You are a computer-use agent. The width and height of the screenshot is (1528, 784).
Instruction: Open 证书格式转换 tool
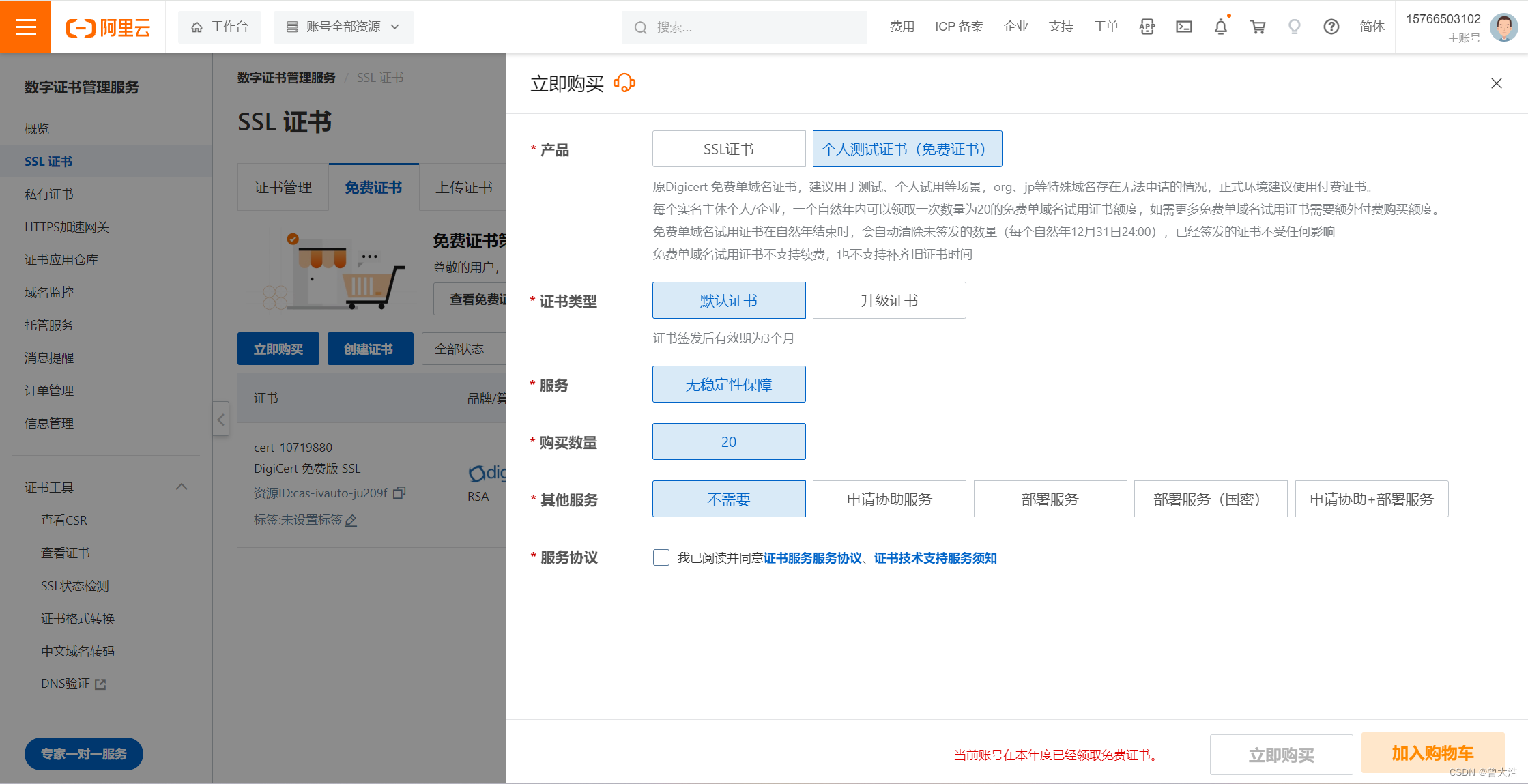coord(78,618)
